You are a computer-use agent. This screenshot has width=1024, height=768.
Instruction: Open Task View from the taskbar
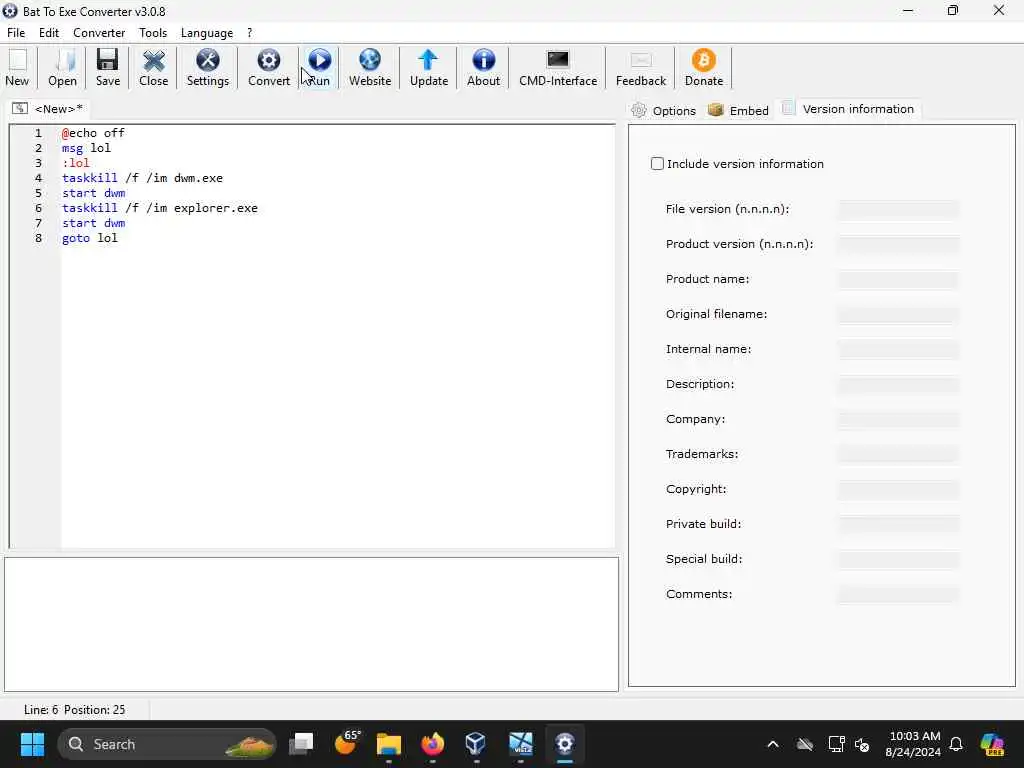pos(301,744)
